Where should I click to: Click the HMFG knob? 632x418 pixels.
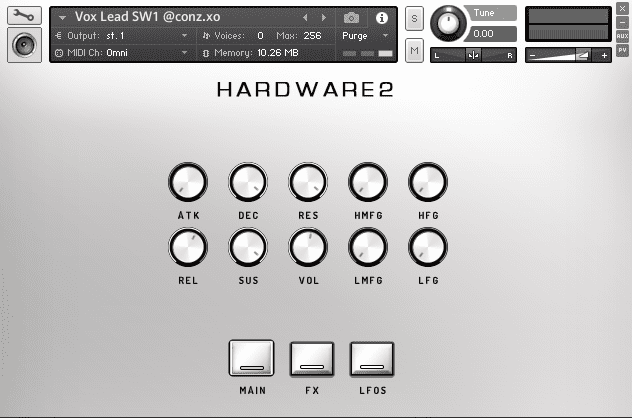368,182
